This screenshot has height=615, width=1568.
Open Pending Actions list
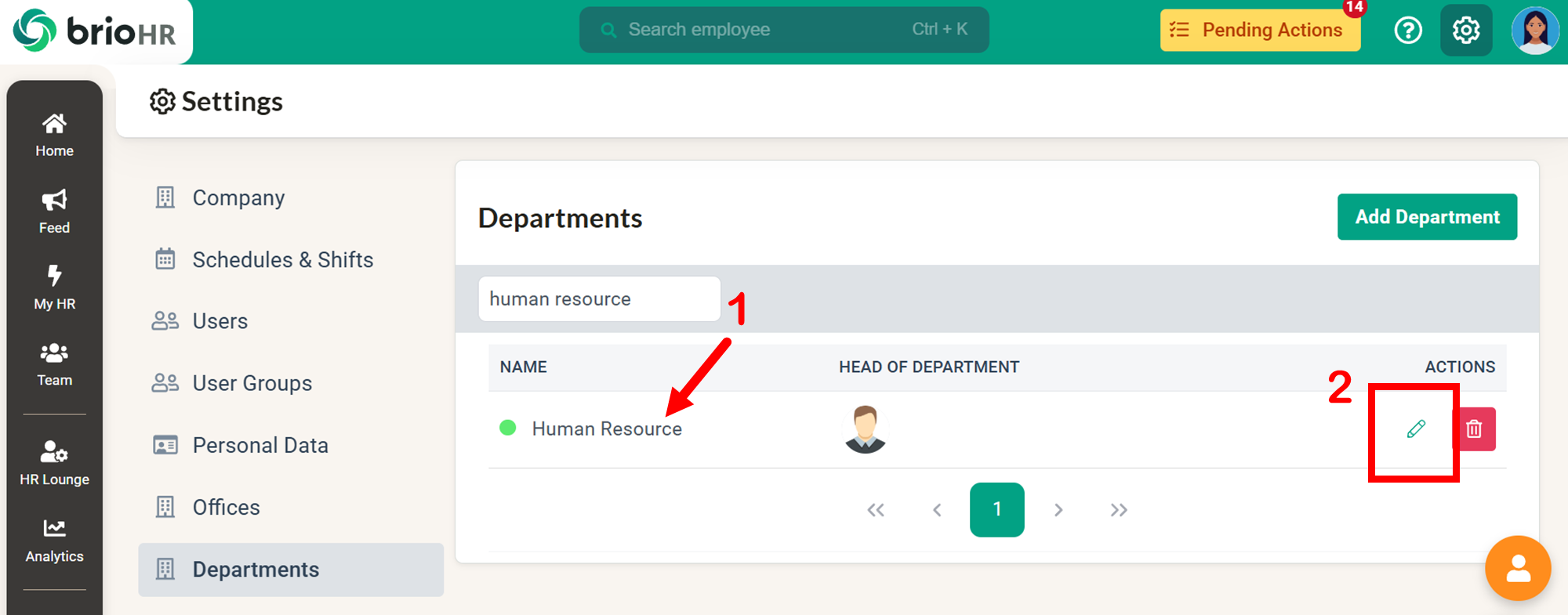(1260, 31)
